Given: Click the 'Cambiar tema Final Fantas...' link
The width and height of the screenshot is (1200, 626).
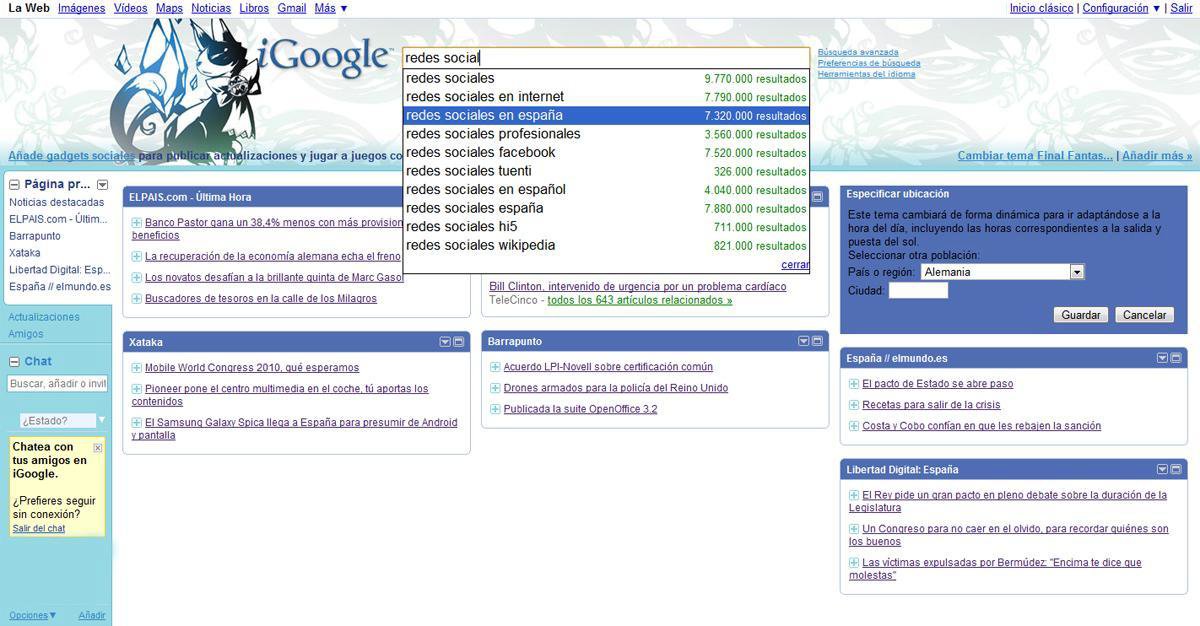Looking at the screenshot, I should pyautogui.click(x=1034, y=156).
